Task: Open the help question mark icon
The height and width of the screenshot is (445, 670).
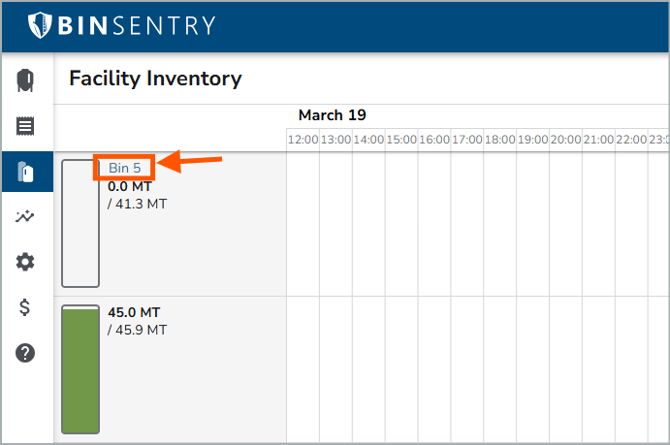Action: click(x=26, y=352)
